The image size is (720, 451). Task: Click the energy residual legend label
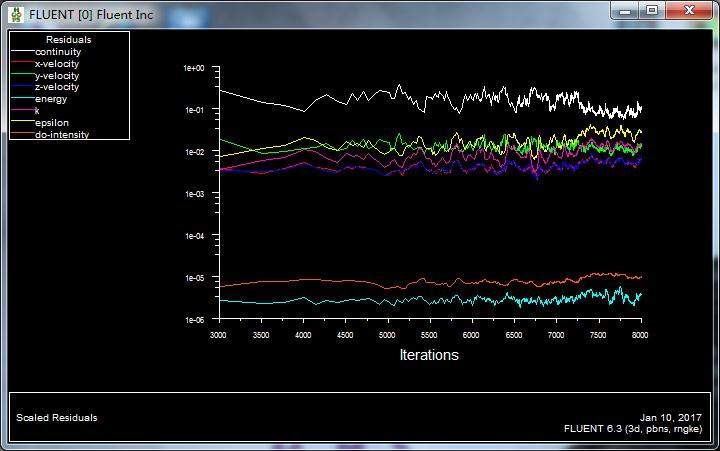click(x=52, y=99)
